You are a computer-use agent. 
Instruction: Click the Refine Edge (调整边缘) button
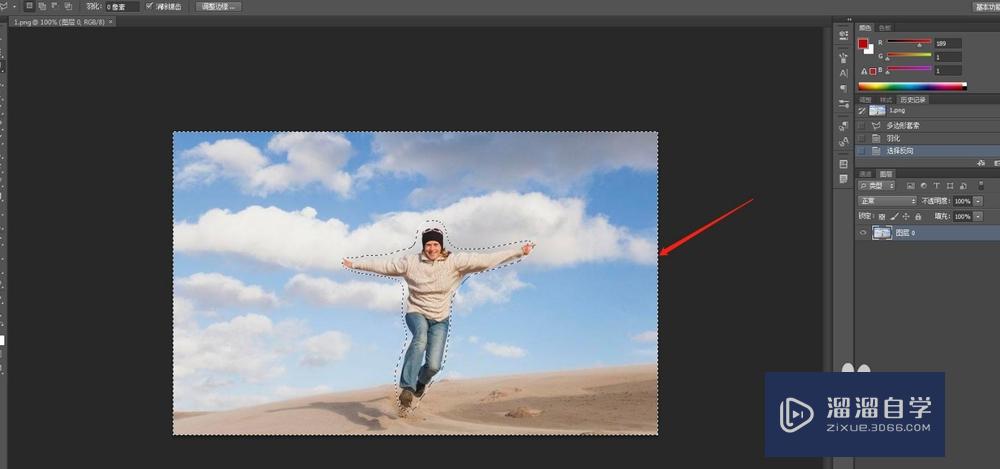pyautogui.click(x=218, y=6)
